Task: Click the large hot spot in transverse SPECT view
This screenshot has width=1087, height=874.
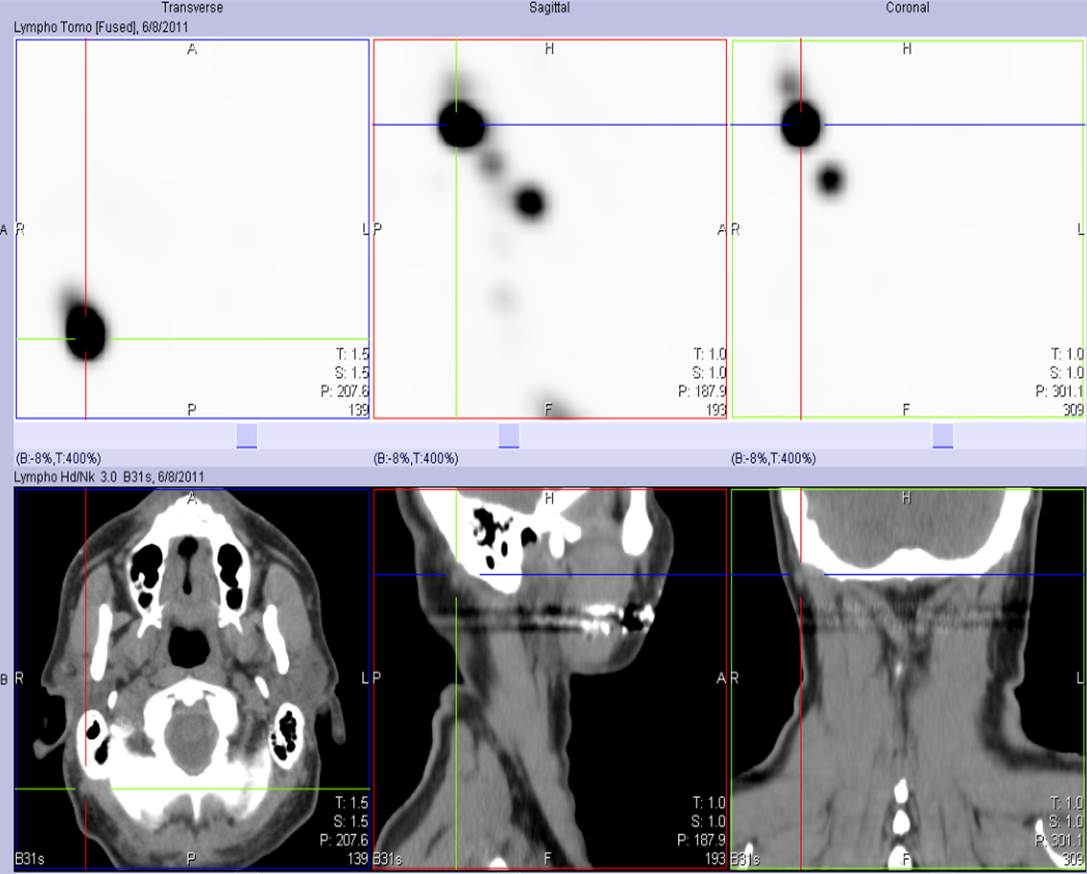Action: pyautogui.click(x=85, y=332)
